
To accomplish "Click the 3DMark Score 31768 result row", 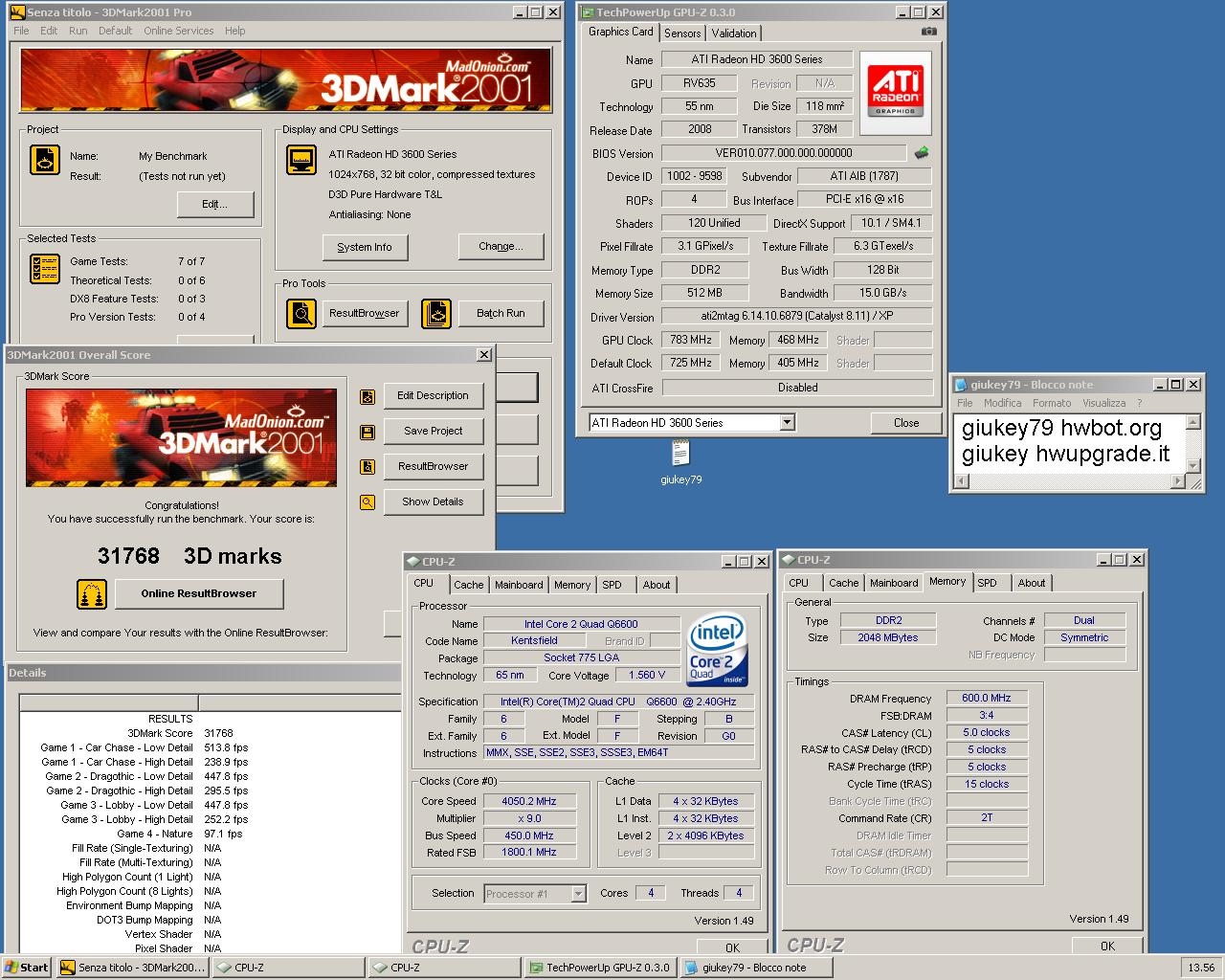I will click(x=209, y=733).
